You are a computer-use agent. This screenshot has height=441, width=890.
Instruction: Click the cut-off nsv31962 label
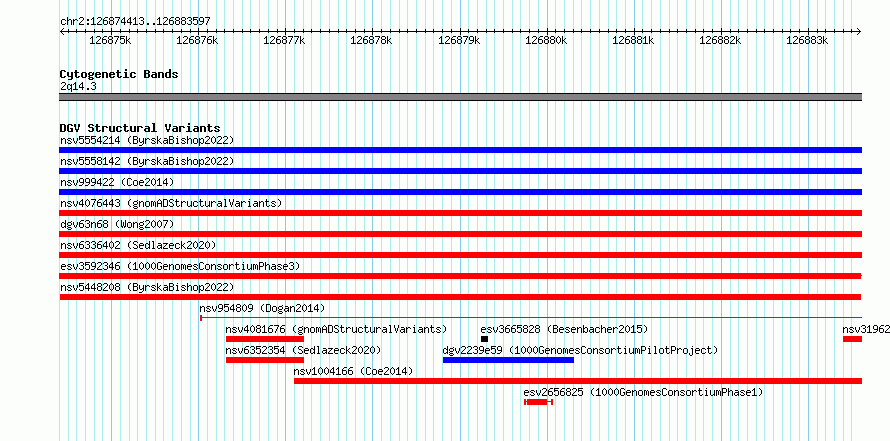866,329
